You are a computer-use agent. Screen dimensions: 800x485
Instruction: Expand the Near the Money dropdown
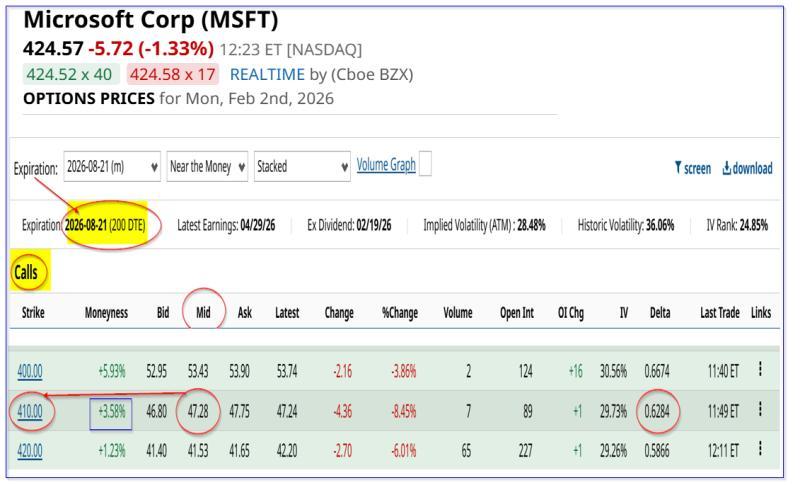[205, 167]
